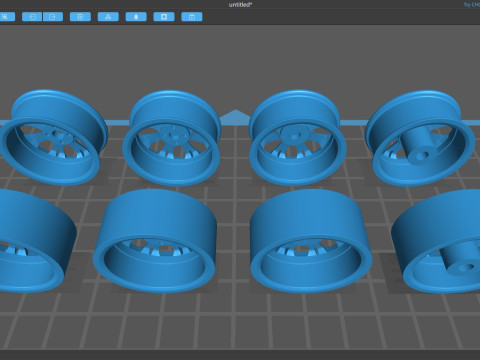Screen dimensions: 480x360
Task: Select the upper-row rim cut off at screen edge
Action: pyautogui.click(x=53, y=137)
